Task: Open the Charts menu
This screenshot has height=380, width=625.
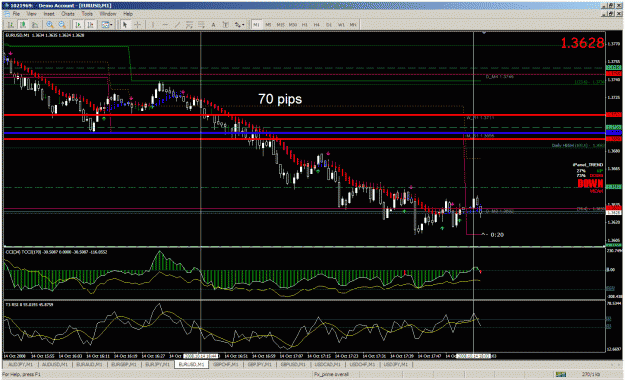Action: pyautogui.click(x=68, y=14)
